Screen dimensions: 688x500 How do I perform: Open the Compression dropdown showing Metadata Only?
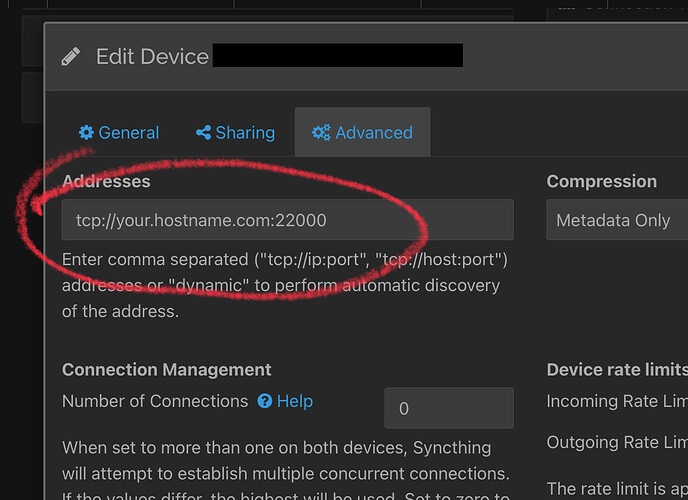(617, 220)
